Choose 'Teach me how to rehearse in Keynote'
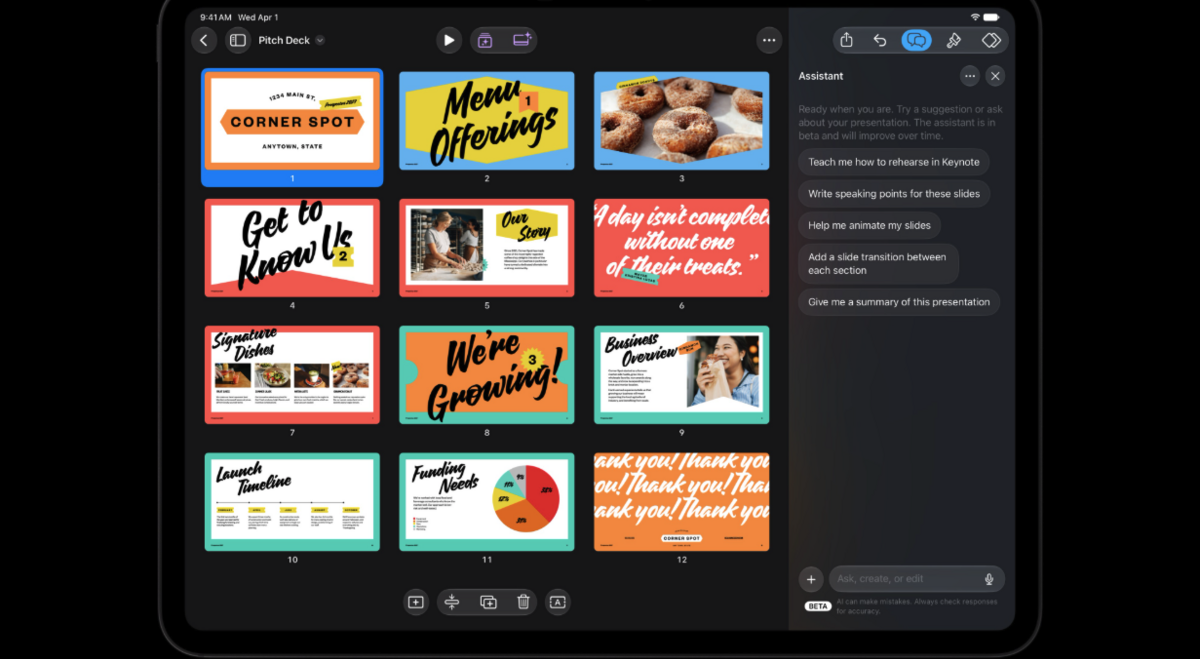Image resolution: width=1200 pixels, height=659 pixels. coord(894,162)
